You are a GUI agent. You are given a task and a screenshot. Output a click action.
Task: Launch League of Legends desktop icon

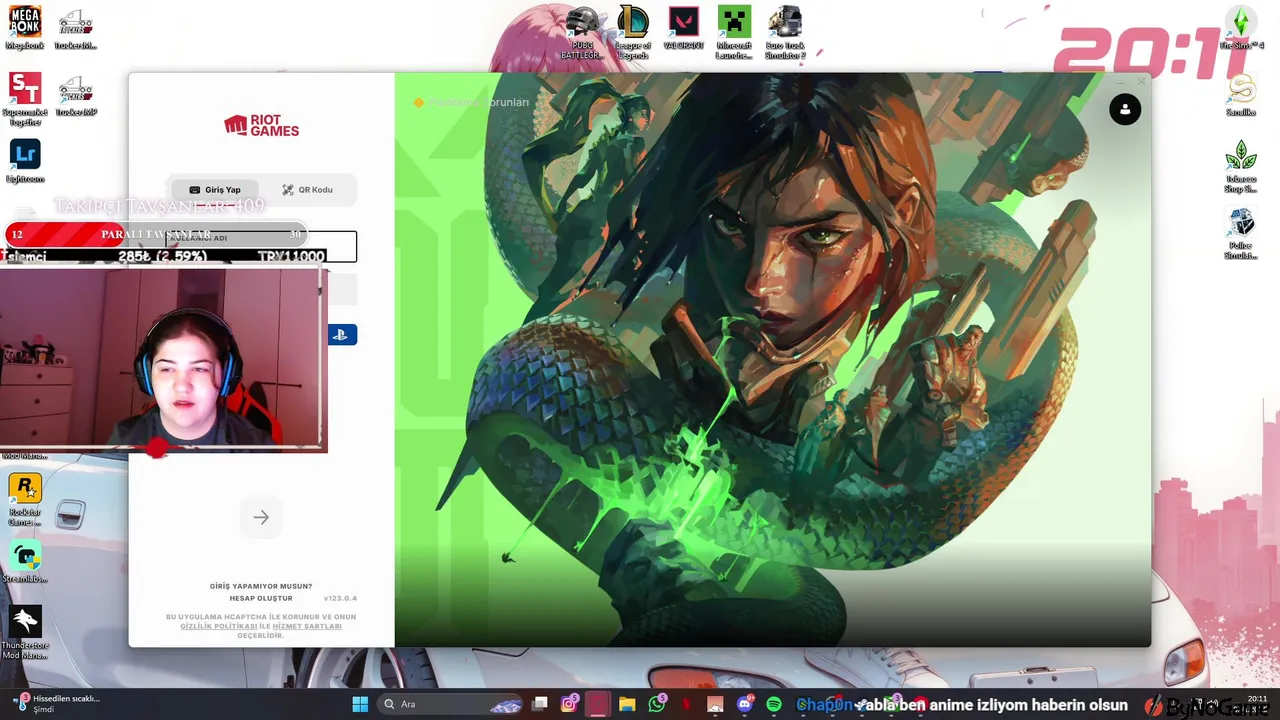click(633, 33)
